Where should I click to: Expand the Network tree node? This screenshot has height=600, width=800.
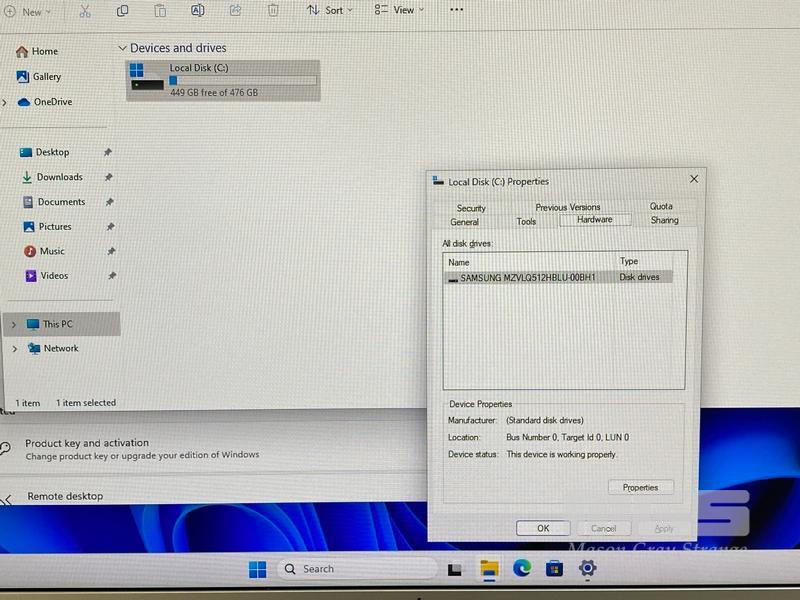click(x=15, y=349)
